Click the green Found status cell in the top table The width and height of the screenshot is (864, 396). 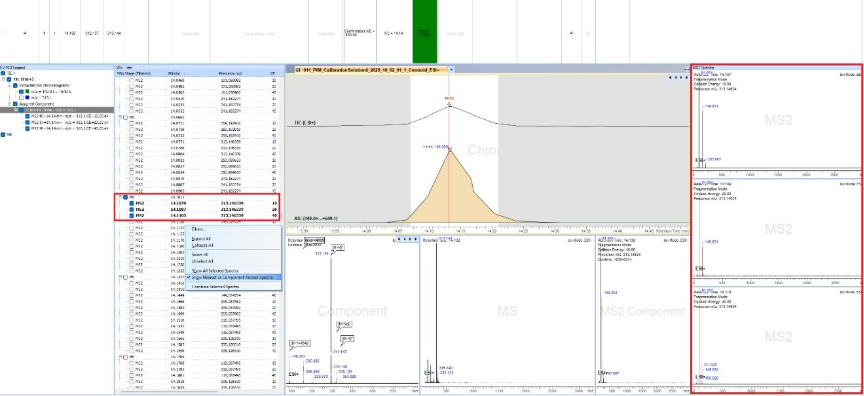coord(424,31)
